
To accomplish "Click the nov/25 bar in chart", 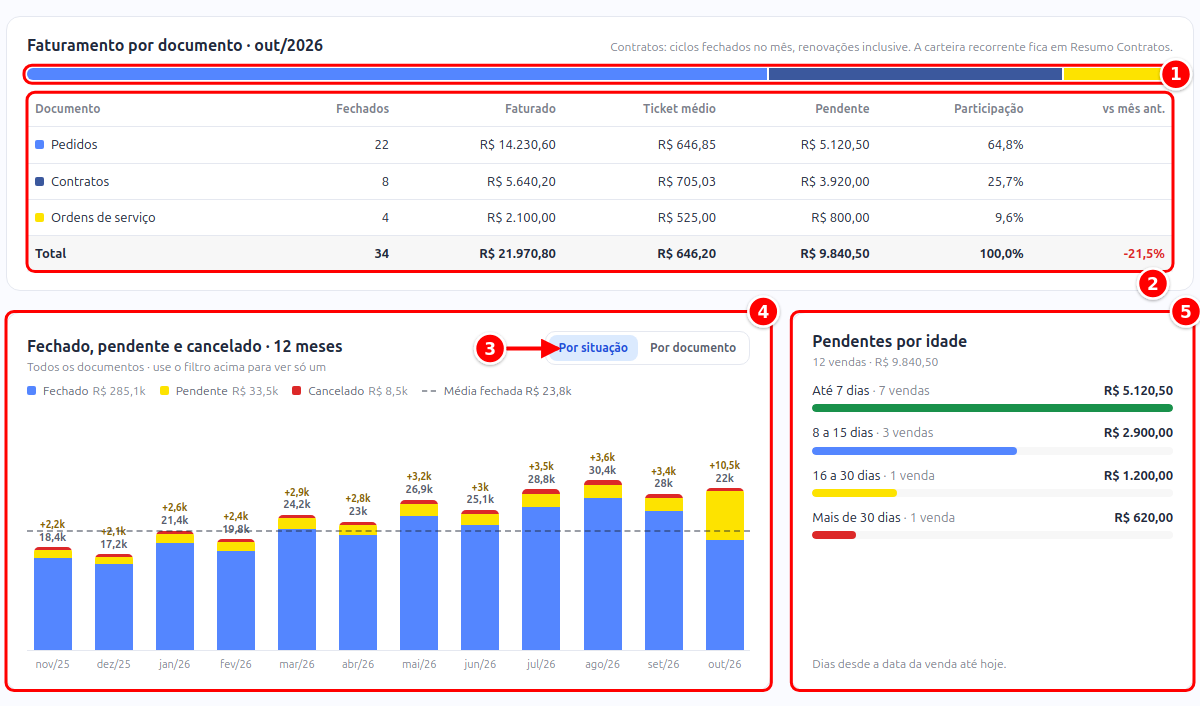I will 53,599.
